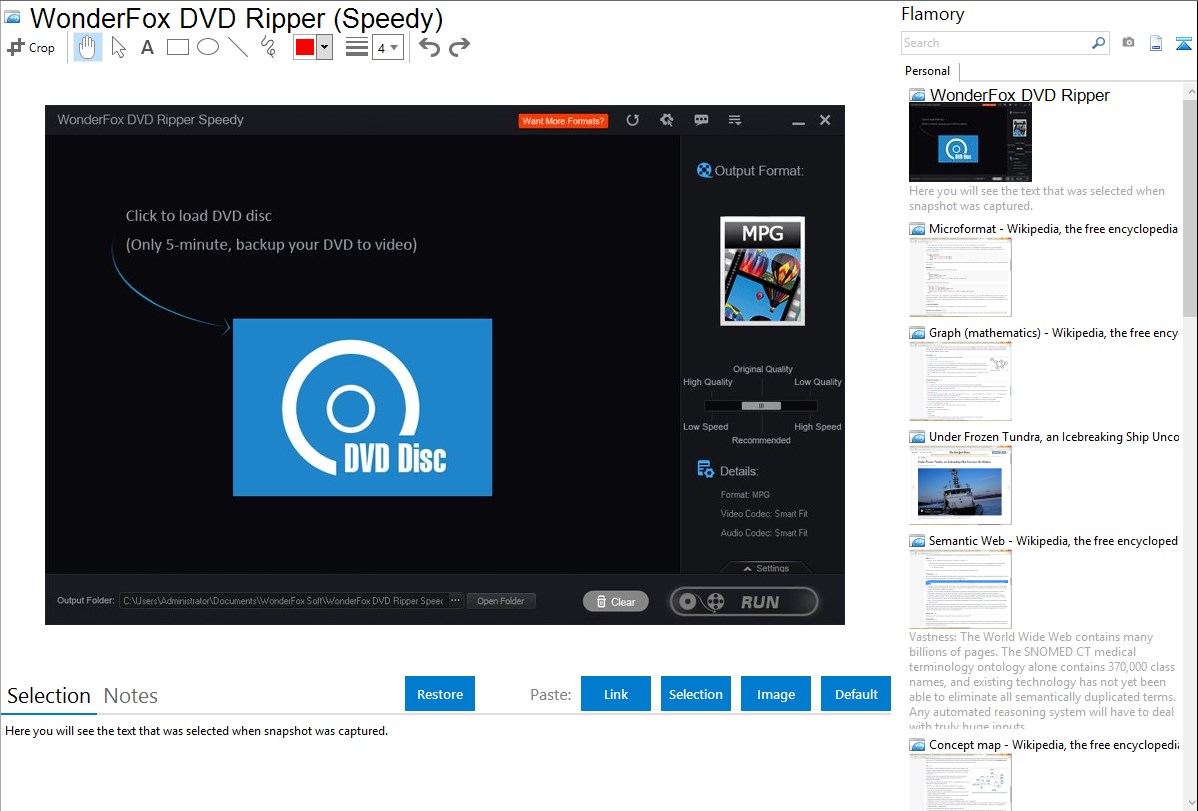Start ripping with the RUN button
The height and width of the screenshot is (811, 1198).
744,602
